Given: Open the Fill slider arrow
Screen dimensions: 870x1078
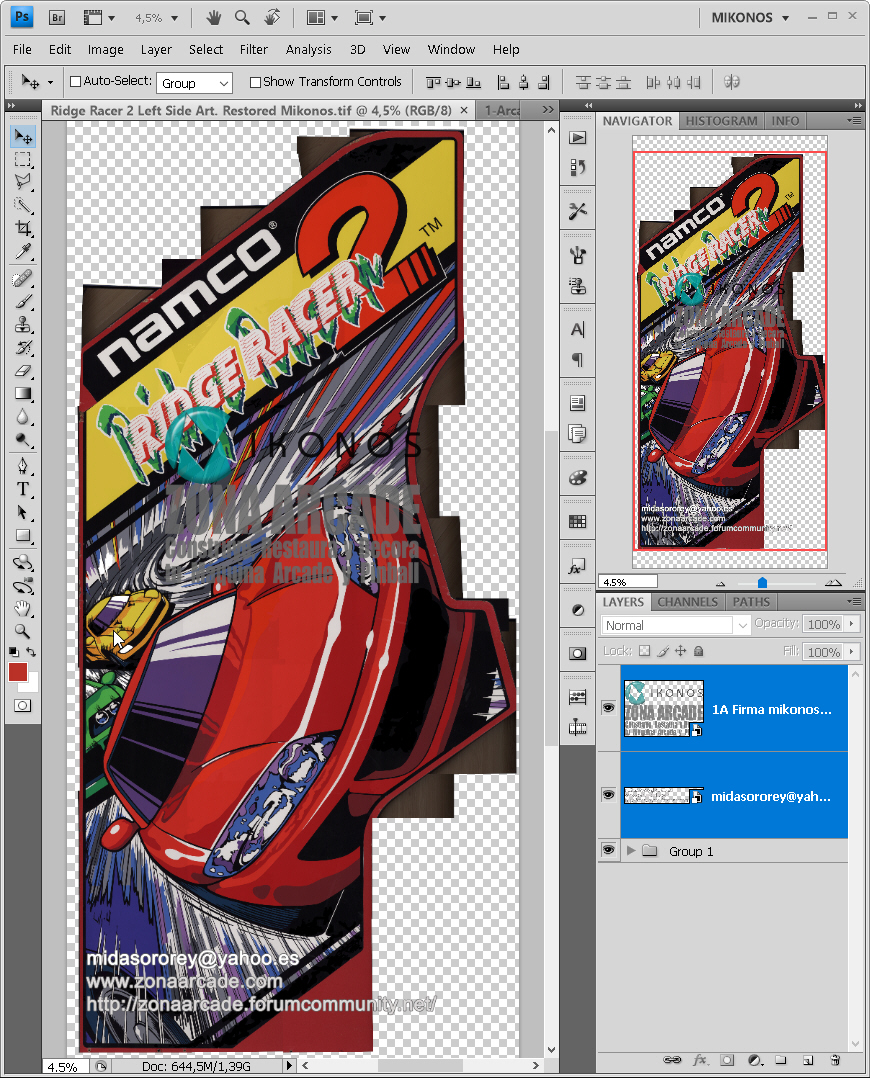Looking at the screenshot, I should pyautogui.click(x=852, y=651).
